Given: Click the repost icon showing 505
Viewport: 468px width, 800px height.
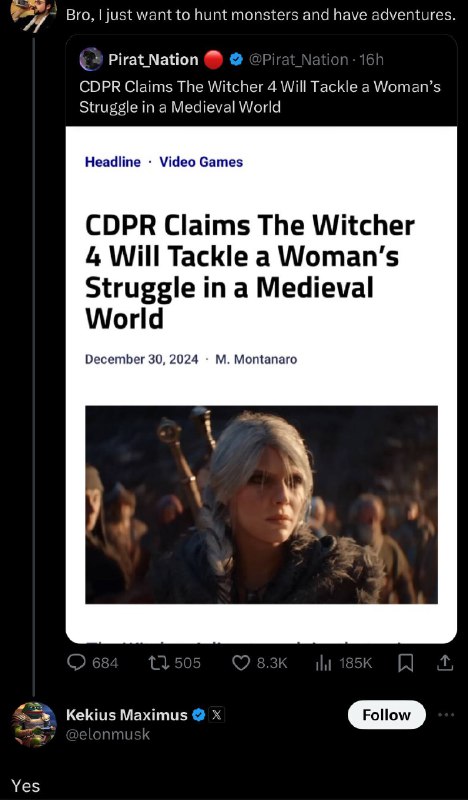Looking at the screenshot, I should [156, 663].
